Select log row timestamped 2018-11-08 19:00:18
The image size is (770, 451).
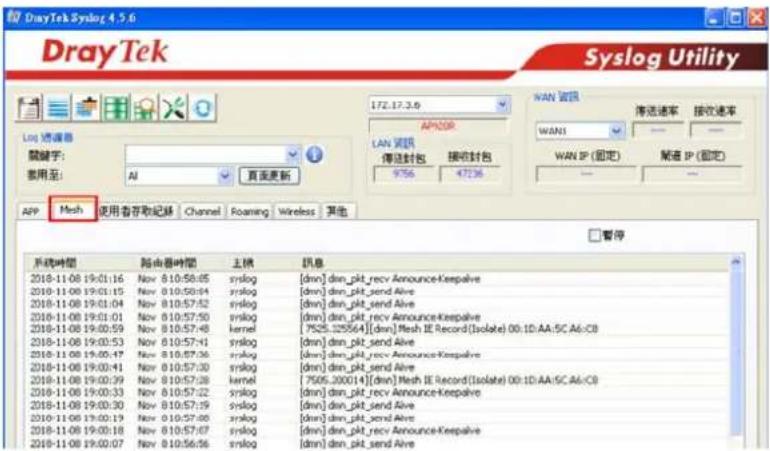377,431
